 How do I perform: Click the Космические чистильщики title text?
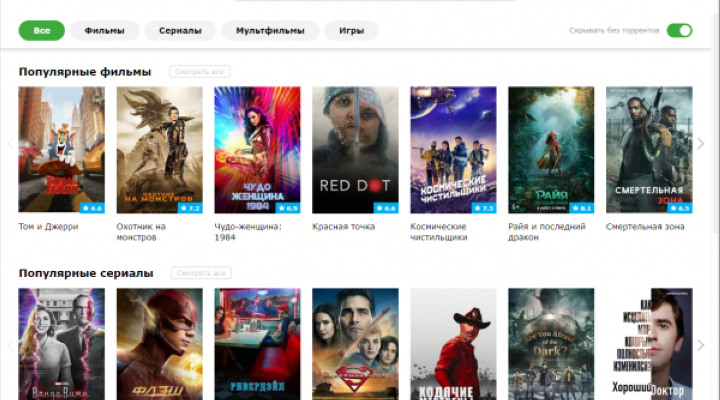tap(439, 232)
